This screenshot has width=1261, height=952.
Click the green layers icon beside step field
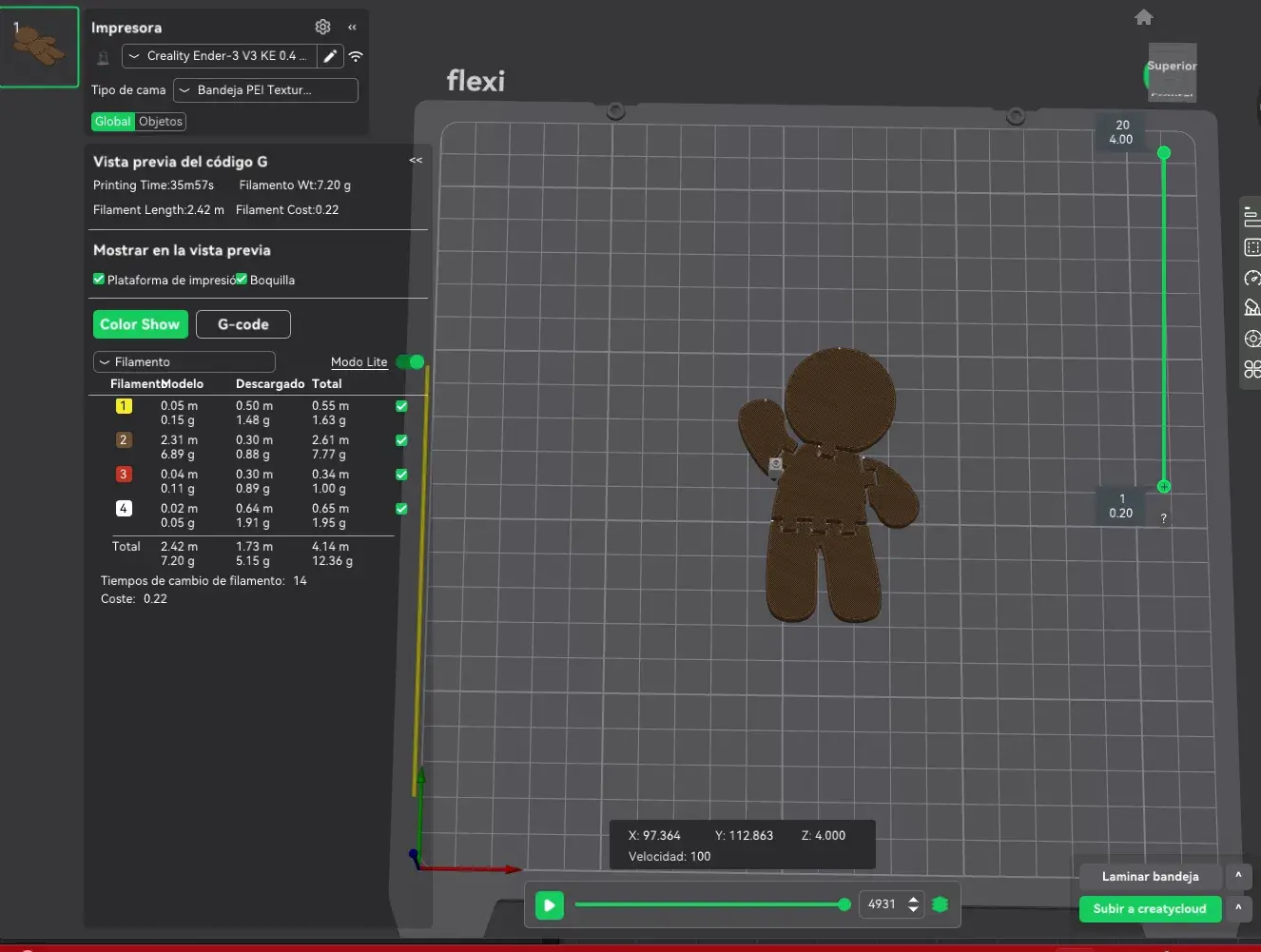point(941,904)
